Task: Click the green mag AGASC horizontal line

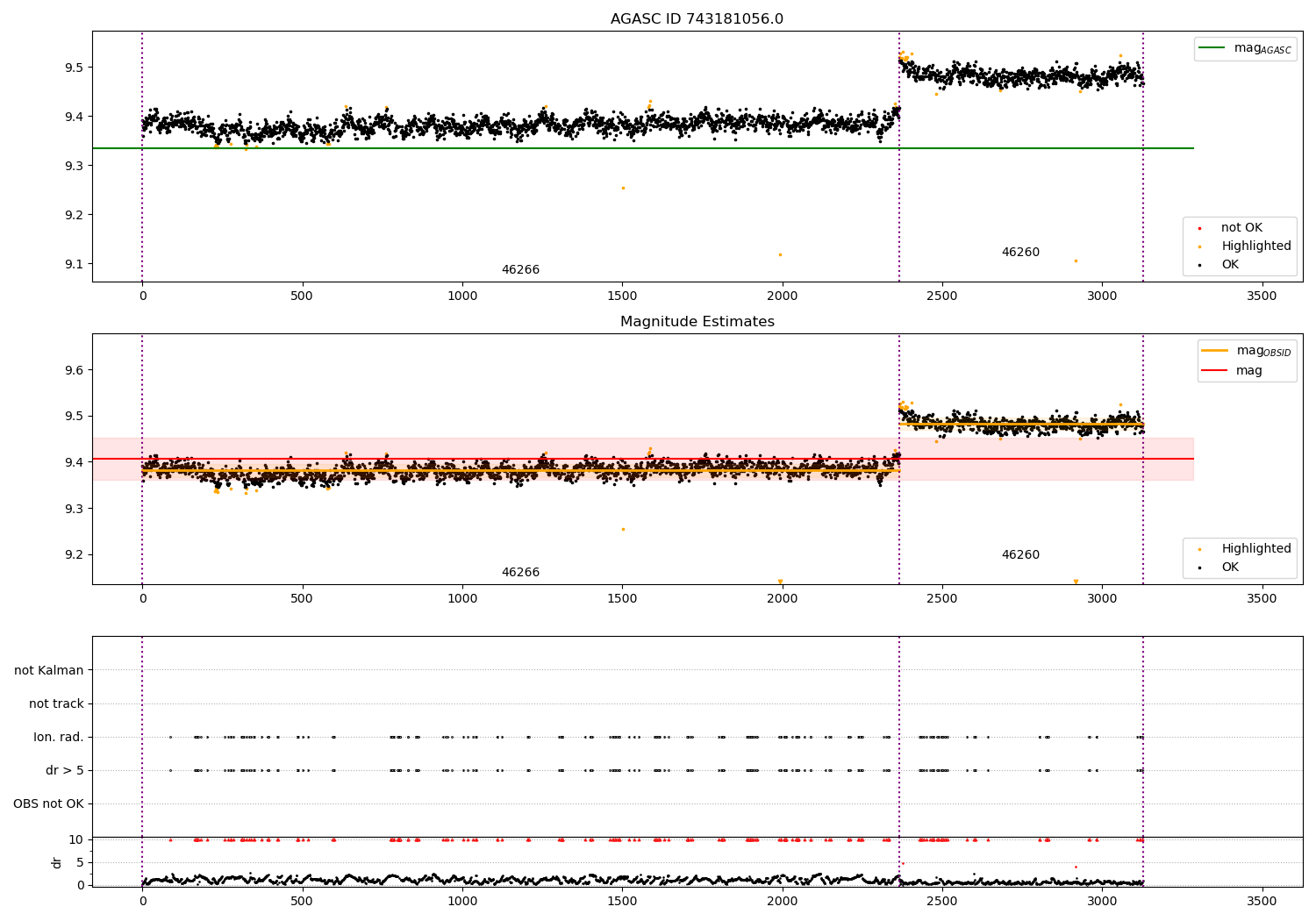Action: click(x=642, y=148)
